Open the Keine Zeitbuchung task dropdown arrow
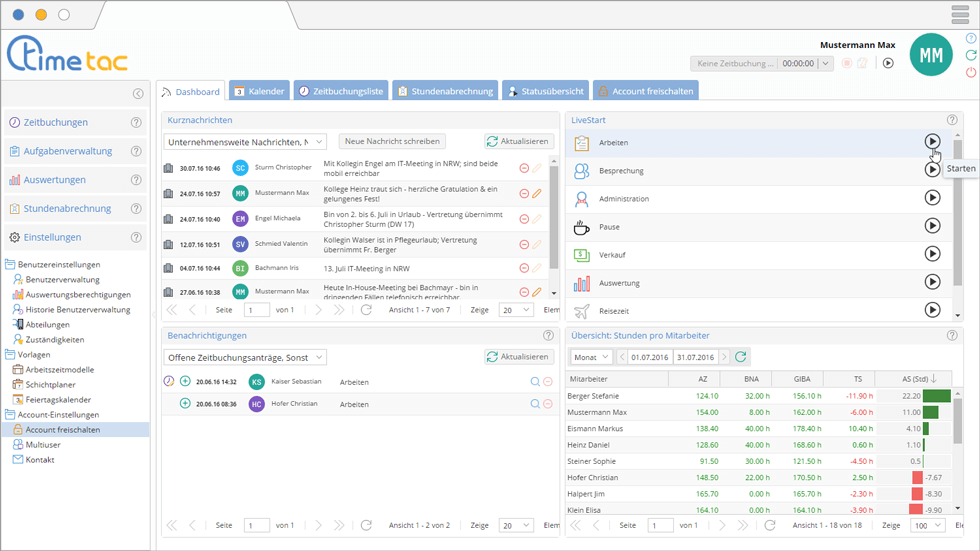 [825, 63]
